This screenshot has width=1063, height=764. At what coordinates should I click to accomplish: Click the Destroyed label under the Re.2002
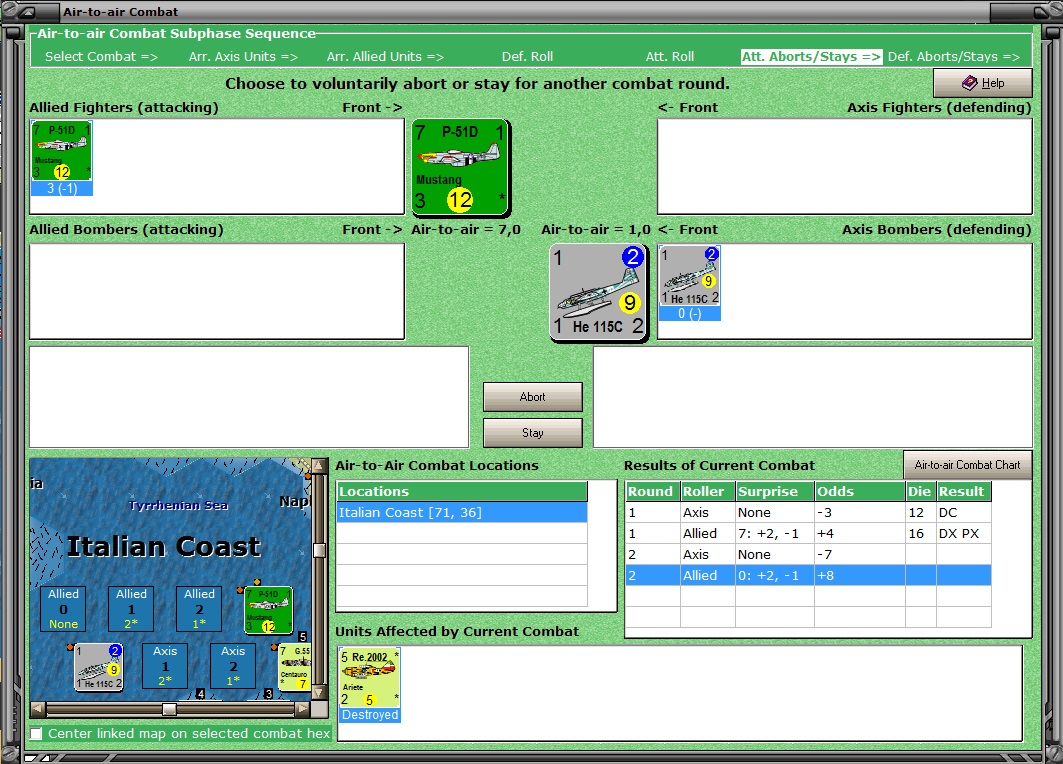coord(369,715)
